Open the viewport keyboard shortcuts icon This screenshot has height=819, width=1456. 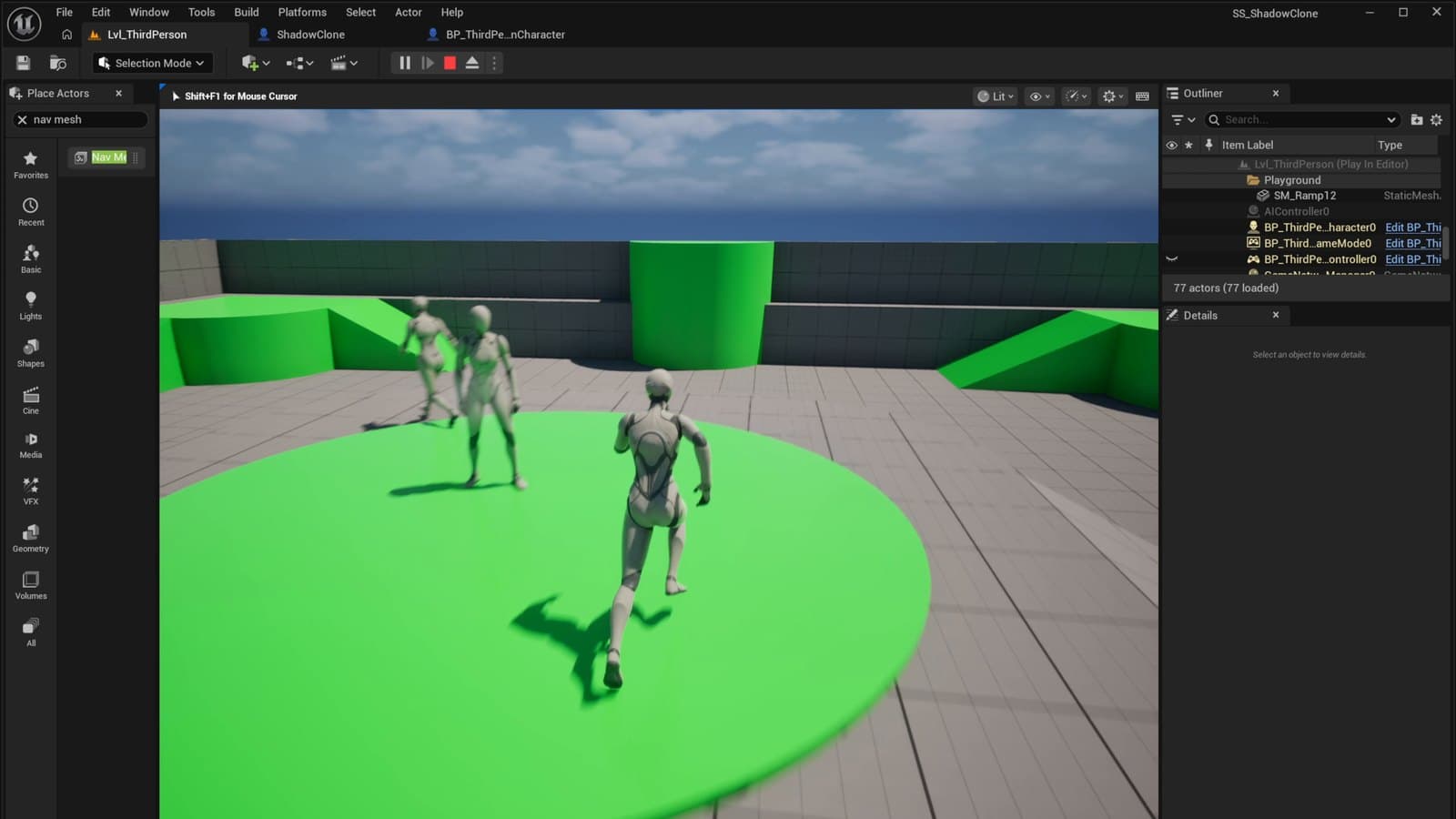[1143, 96]
